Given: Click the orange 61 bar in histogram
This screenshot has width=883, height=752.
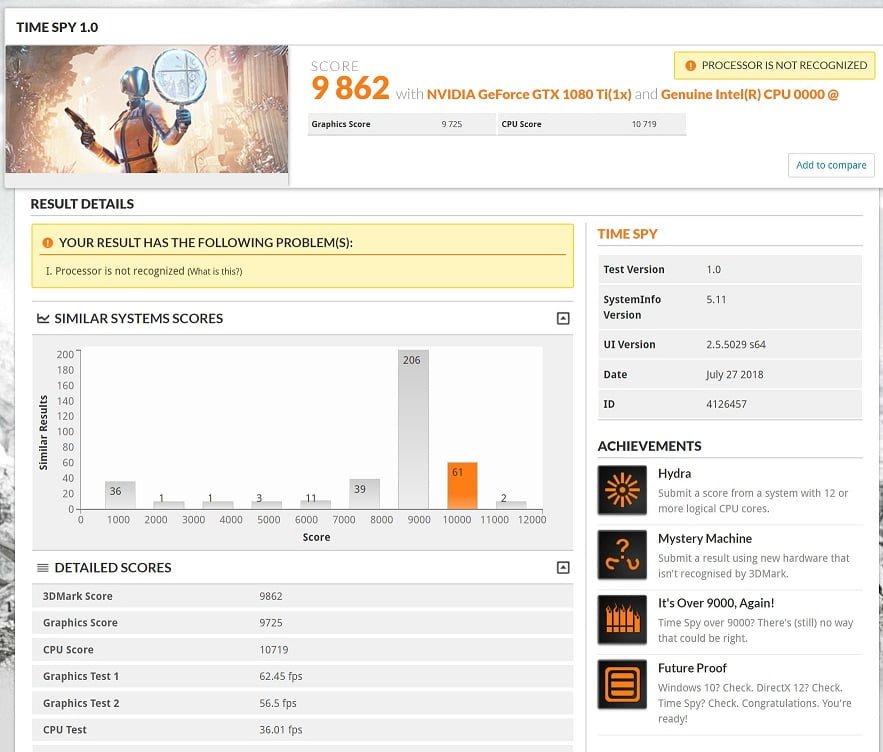Looking at the screenshot, I should pos(462,486).
